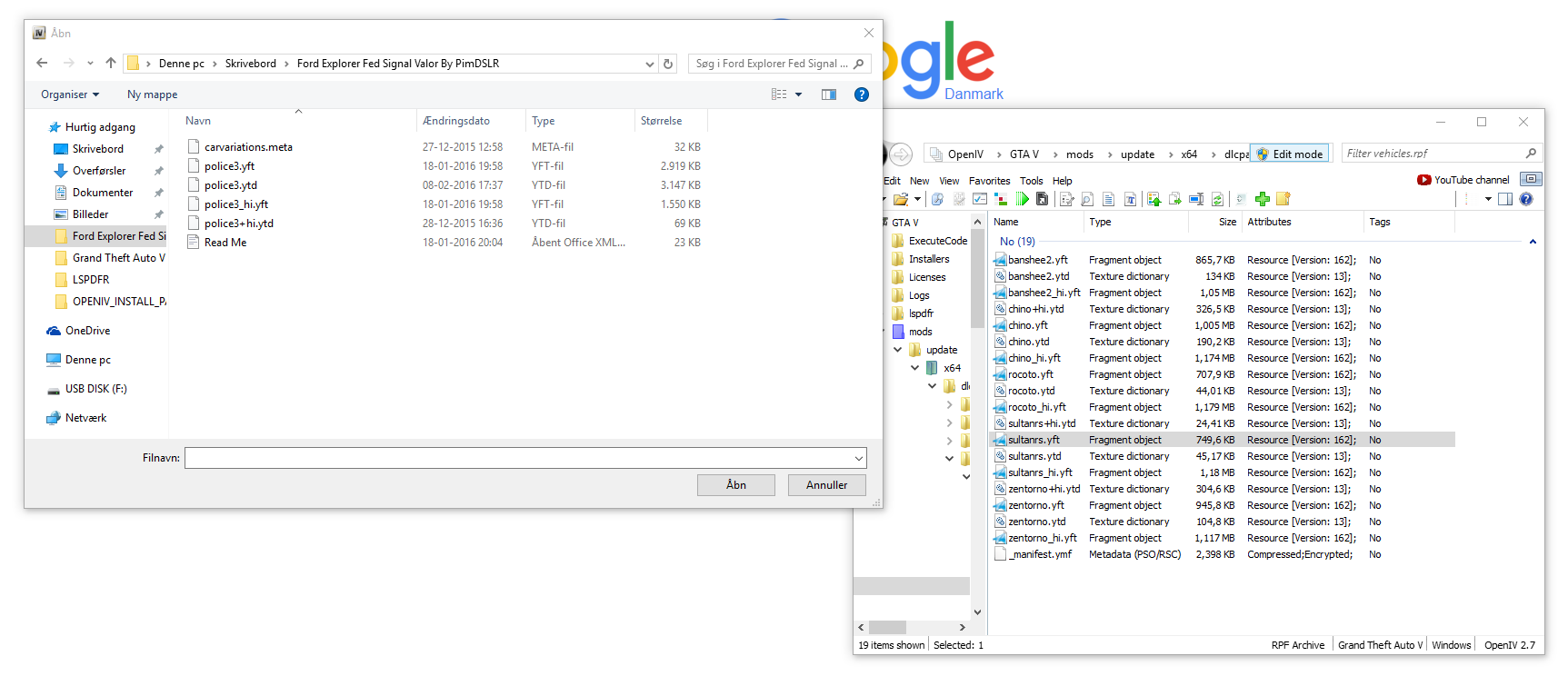This screenshot has width=1568, height=676.
Task: Collapse the update folder in OpenIV tree
Action: tap(898, 350)
